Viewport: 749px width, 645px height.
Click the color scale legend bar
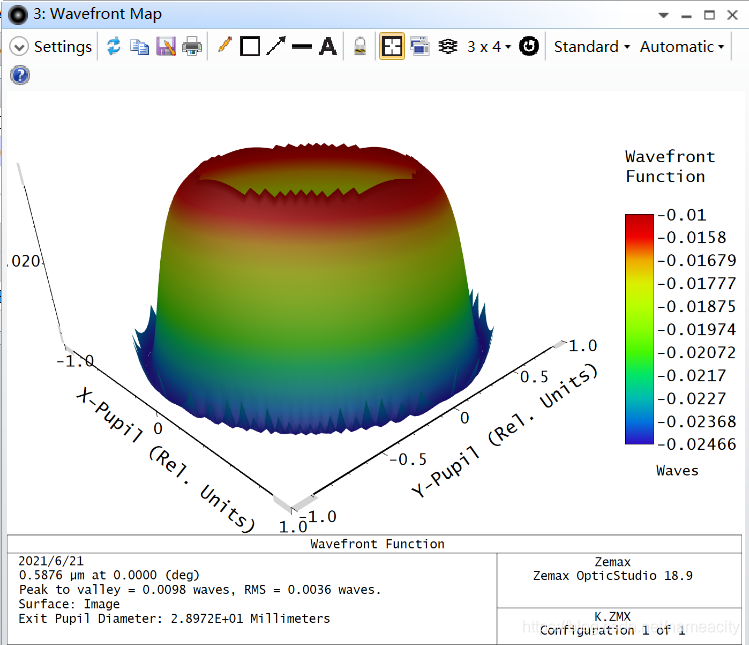pos(639,329)
